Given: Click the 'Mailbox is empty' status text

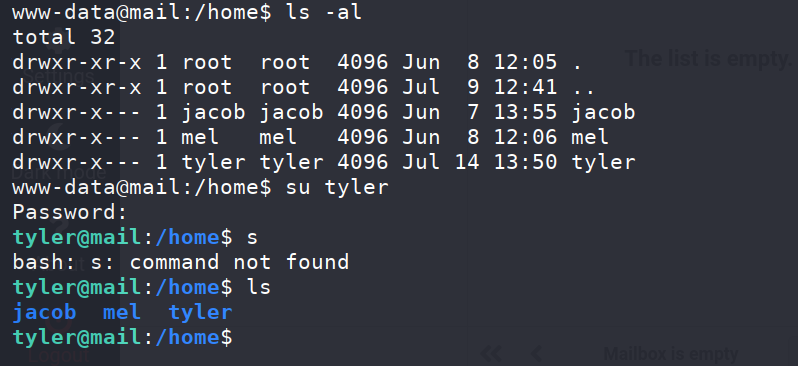Looking at the screenshot, I should point(670,354).
